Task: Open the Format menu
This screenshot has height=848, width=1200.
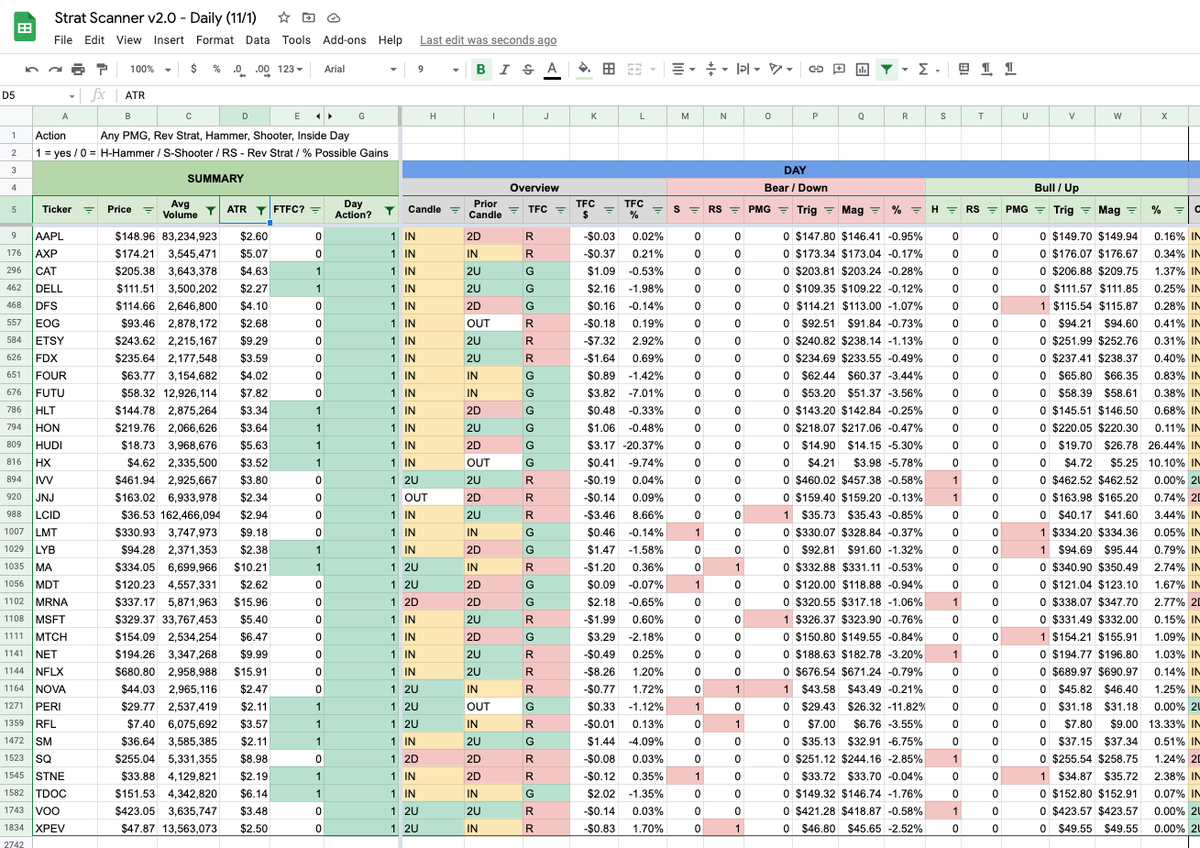Action: 215,40
